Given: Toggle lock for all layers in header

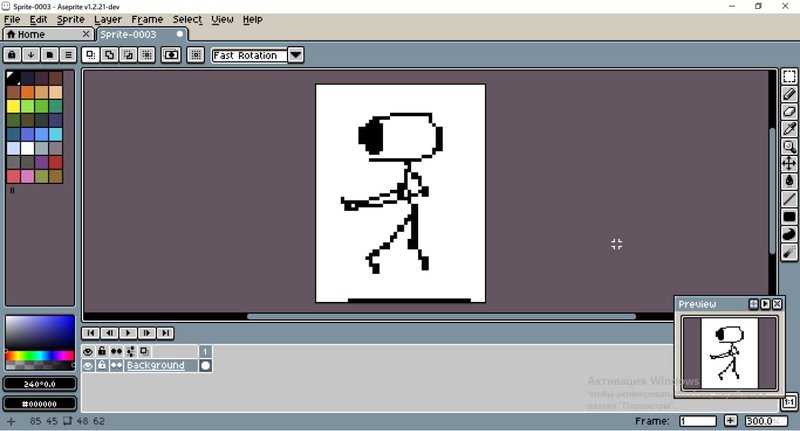Looking at the screenshot, I should [102, 351].
